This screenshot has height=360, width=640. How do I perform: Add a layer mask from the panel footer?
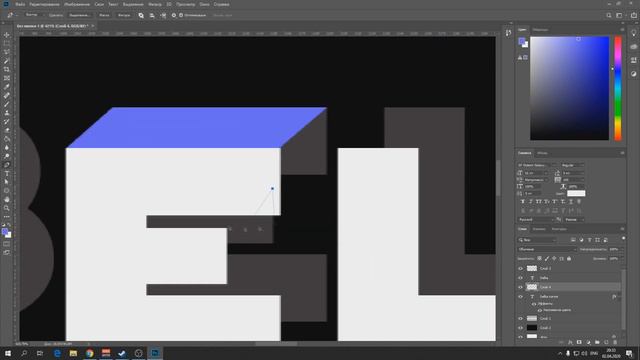579,342
